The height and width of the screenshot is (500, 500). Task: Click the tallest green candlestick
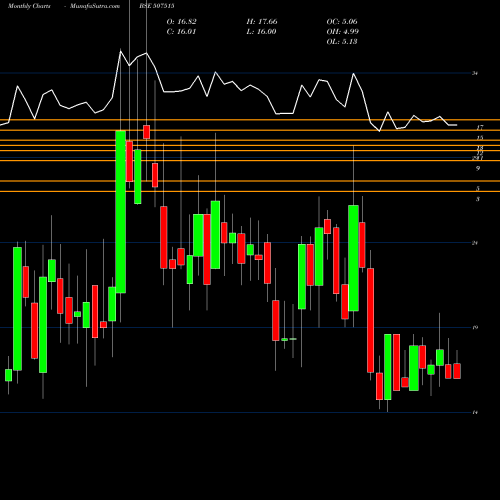pyautogui.click(x=121, y=212)
